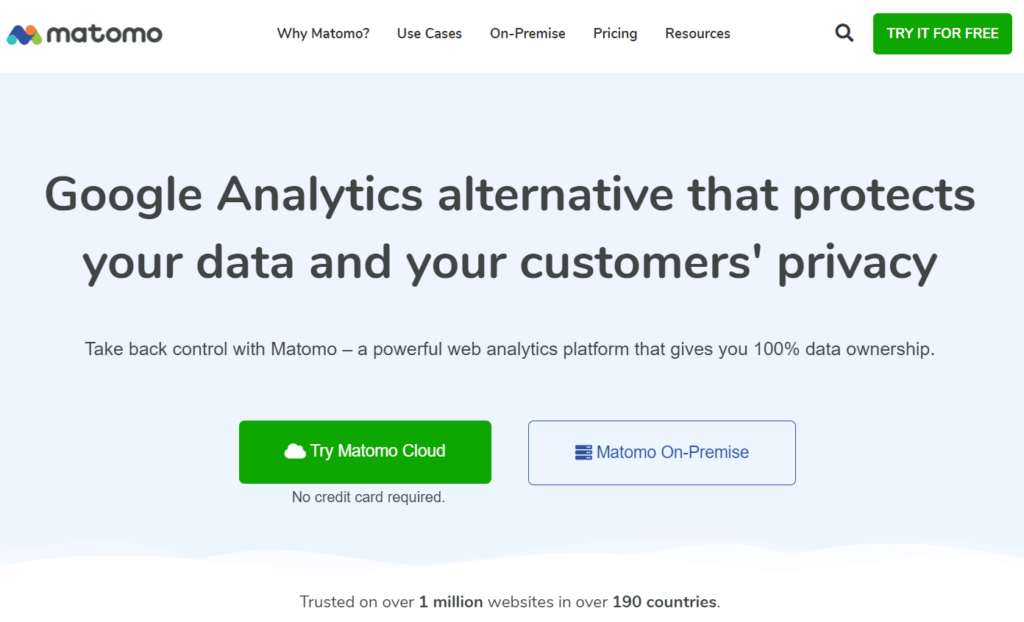Click the 'No credit card required.' note
1024x622 pixels.
pyautogui.click(x=368, y=497)
